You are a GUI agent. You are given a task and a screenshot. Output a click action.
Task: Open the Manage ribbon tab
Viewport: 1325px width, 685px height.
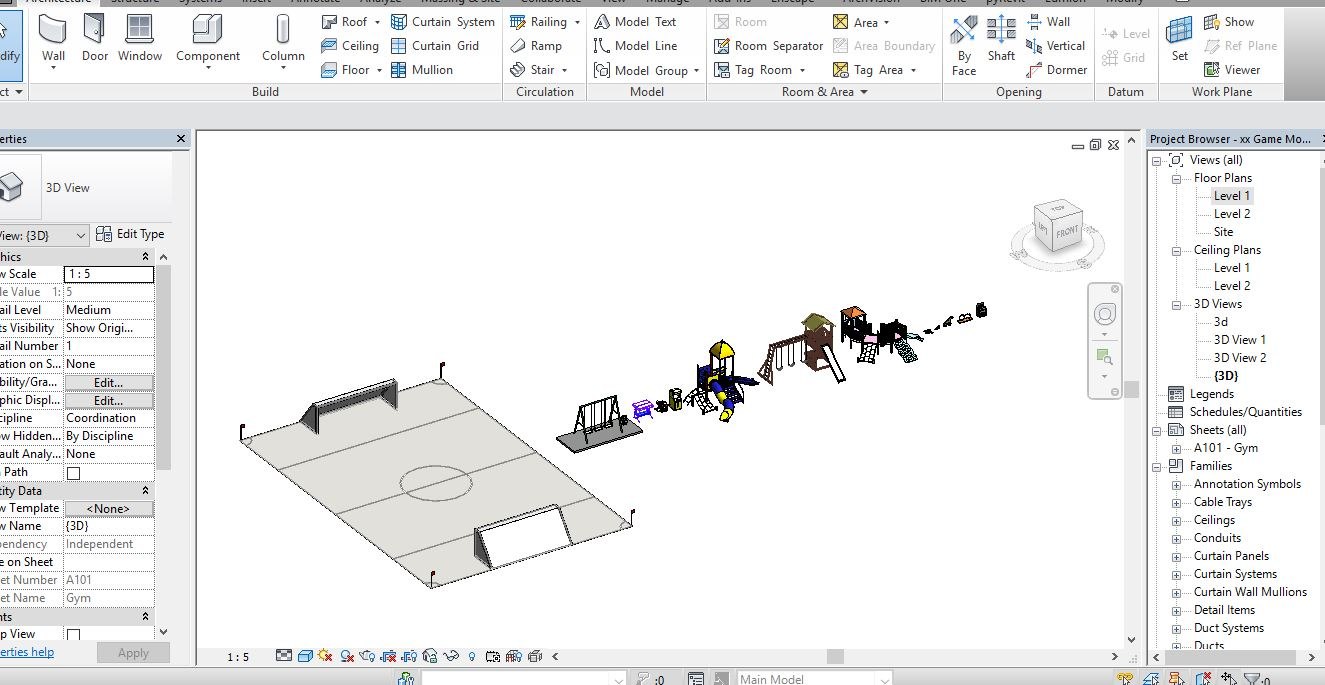[669, 2]
